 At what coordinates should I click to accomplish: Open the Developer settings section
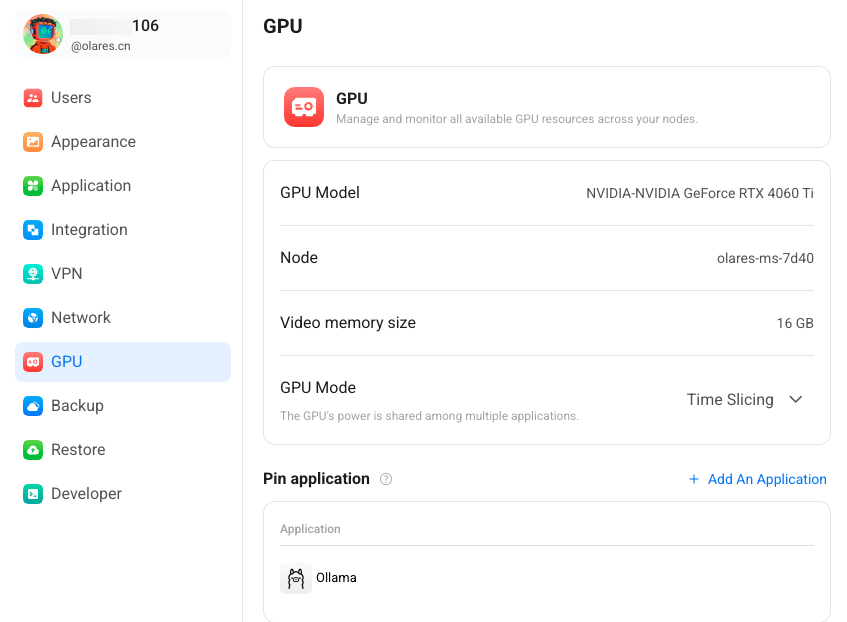[x=86, y=494]
